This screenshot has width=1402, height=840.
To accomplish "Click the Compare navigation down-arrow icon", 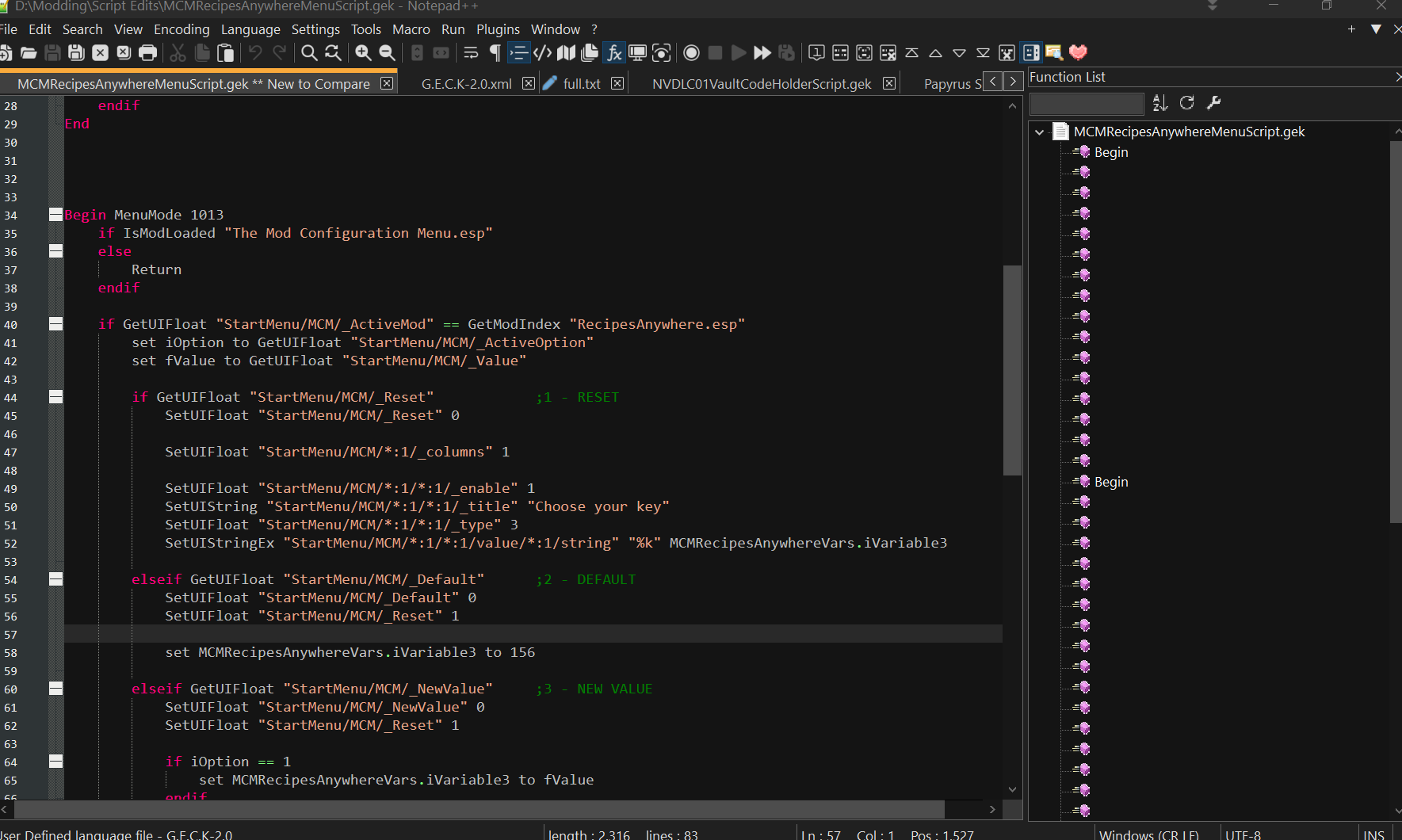I will click(x=959, y=53).
